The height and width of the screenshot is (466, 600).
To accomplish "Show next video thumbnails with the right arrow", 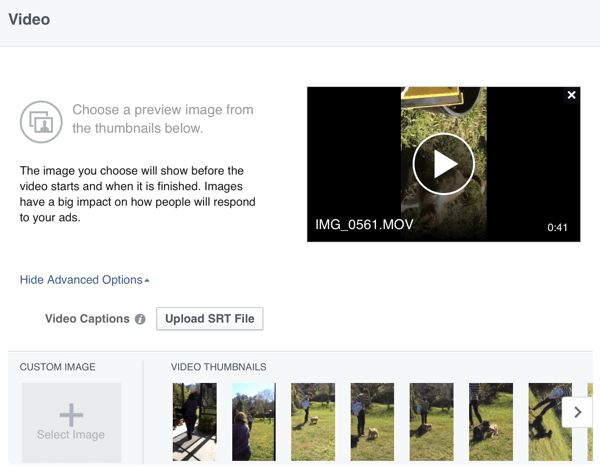I will pyautogui.click(x=576, y=413).
